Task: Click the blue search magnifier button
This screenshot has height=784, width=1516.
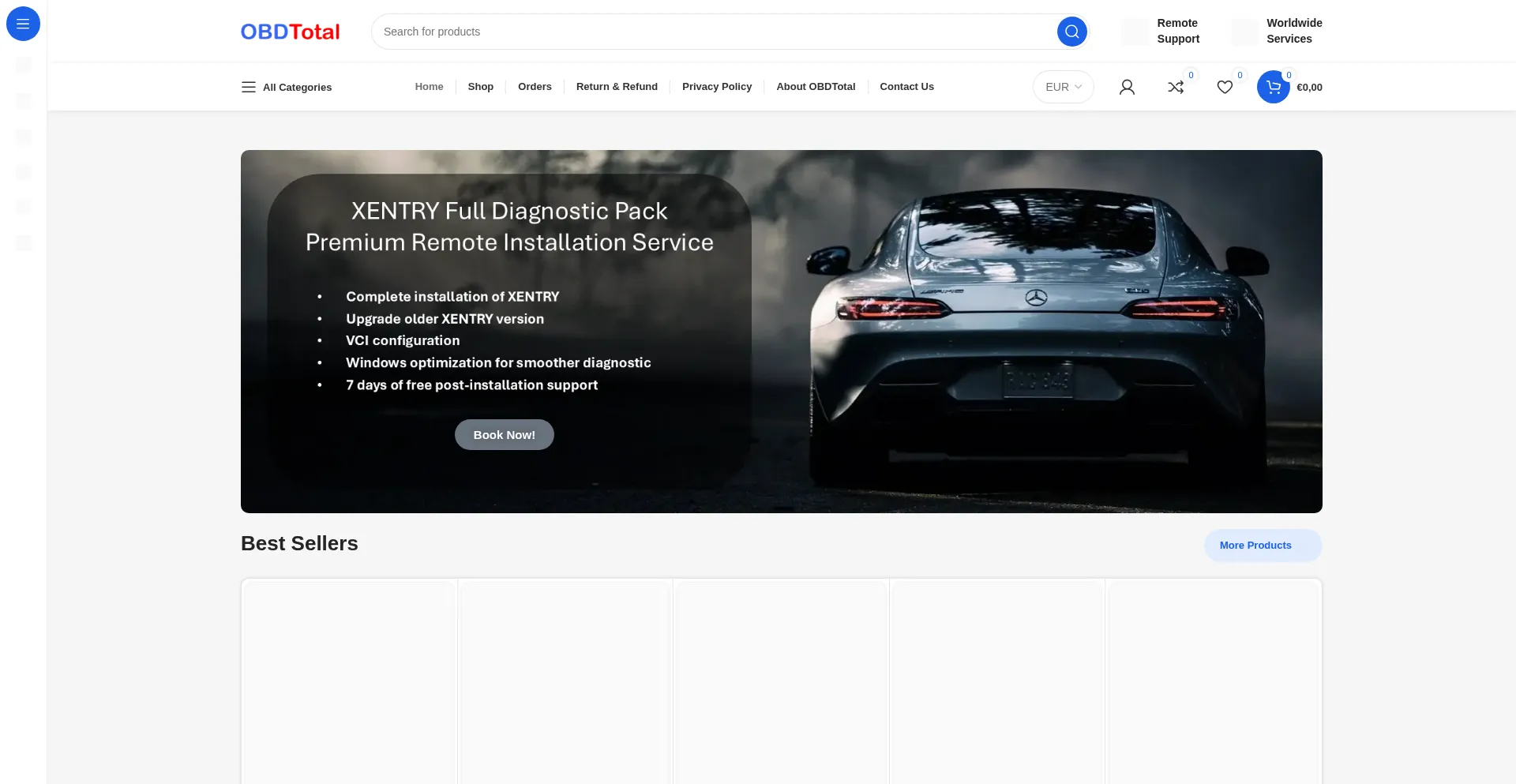Action: (x=1071, y=32)
